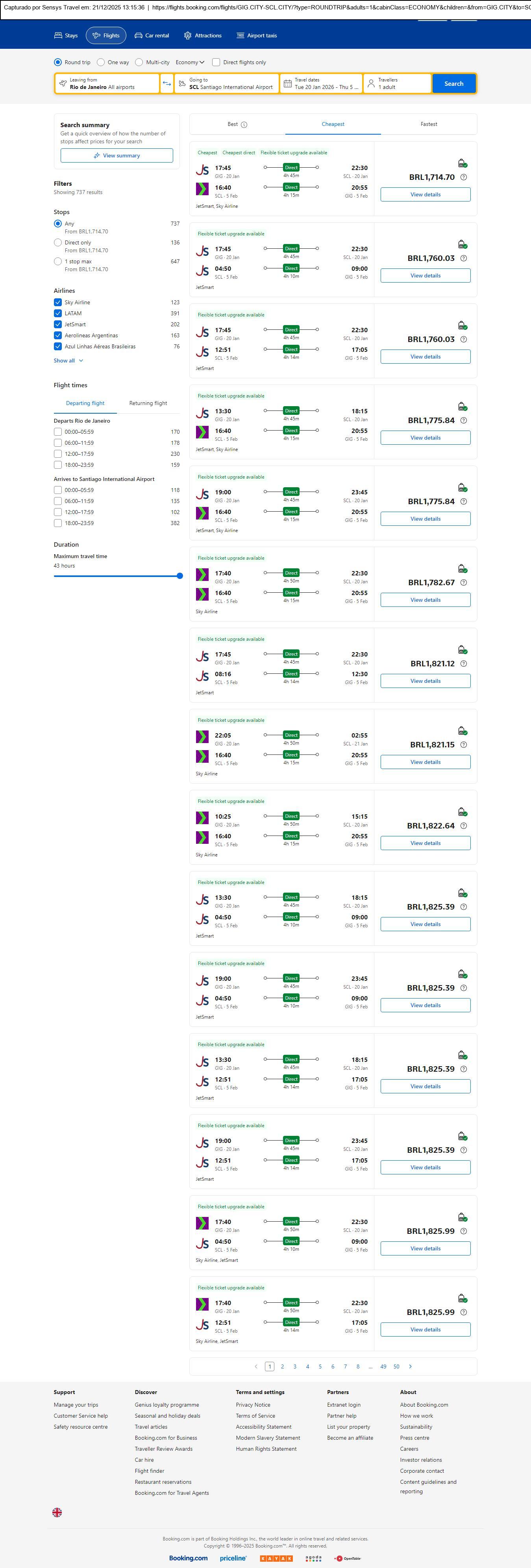Enable the Direct flights only checkbox
This screenshot has height=1568, width=531.
pos(216,62)
